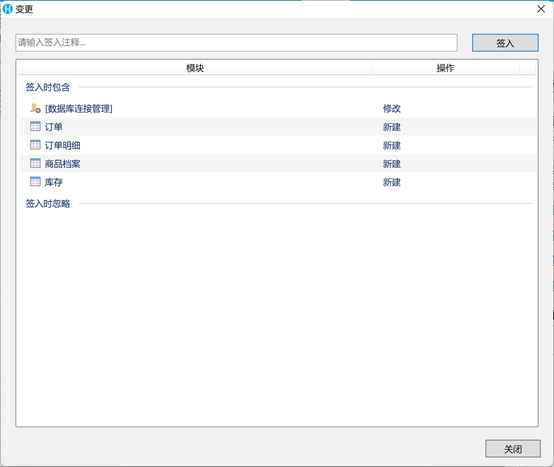Select the 商品档案 module row
554x467 pixels.
278,164
